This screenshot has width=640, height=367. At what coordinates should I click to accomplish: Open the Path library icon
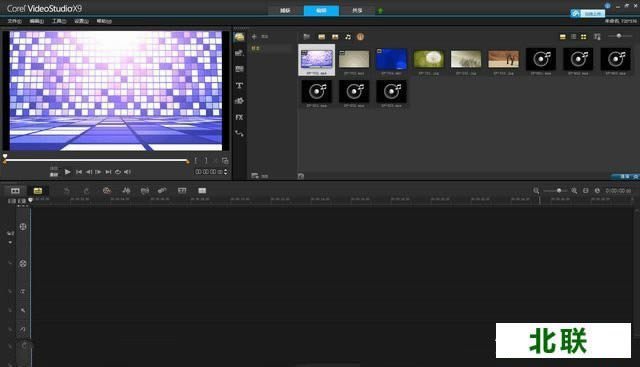(240, 133)
